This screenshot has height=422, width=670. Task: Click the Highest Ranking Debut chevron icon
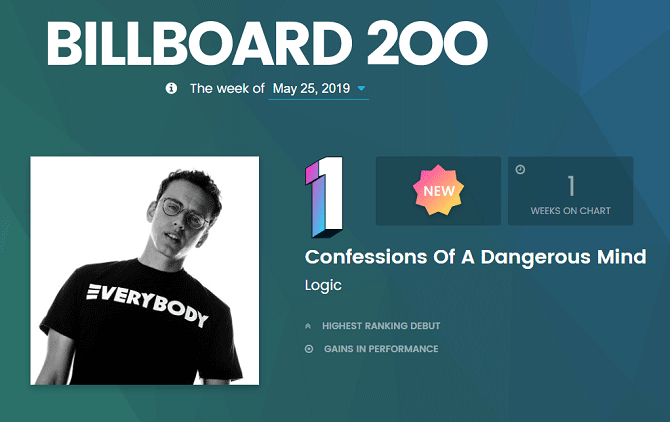coord(309,326)
